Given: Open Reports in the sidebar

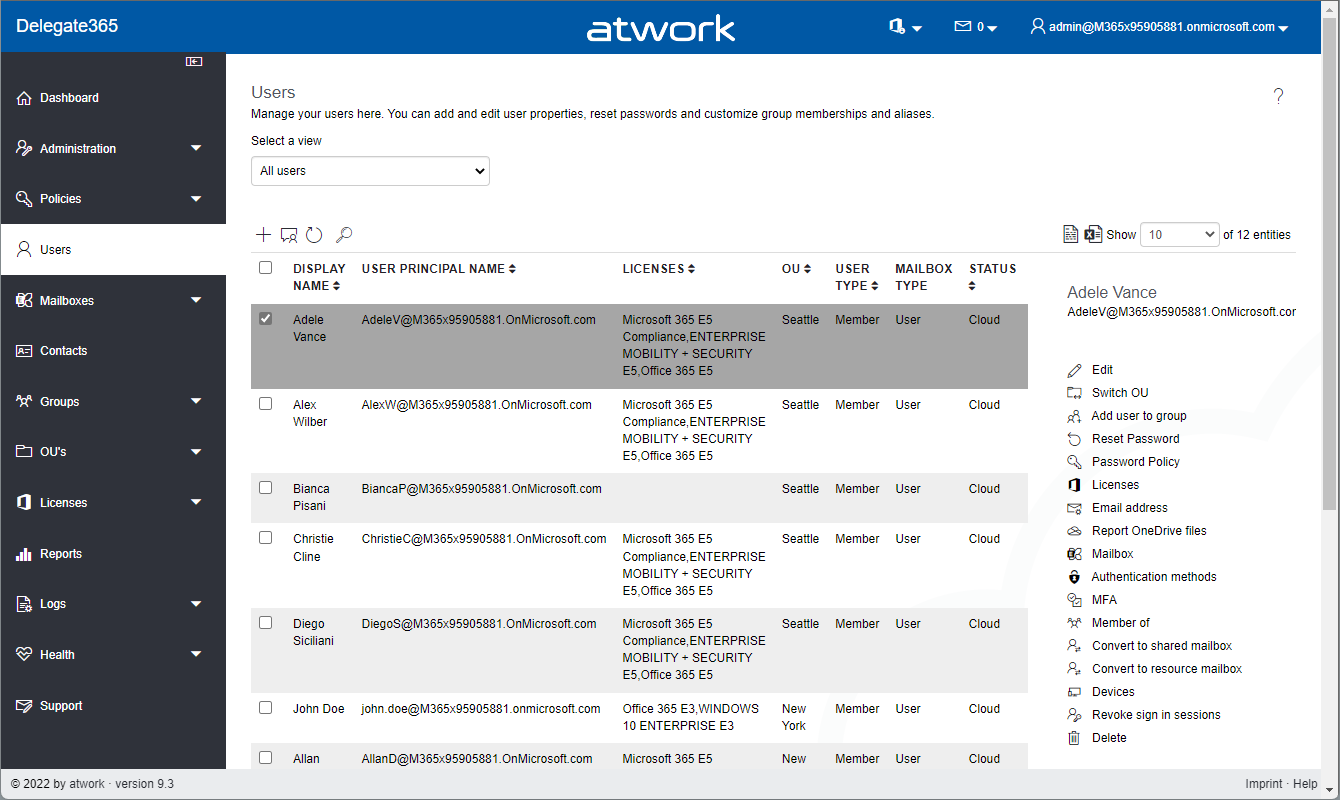Looking at the screenshot, I should click(60, 554).
